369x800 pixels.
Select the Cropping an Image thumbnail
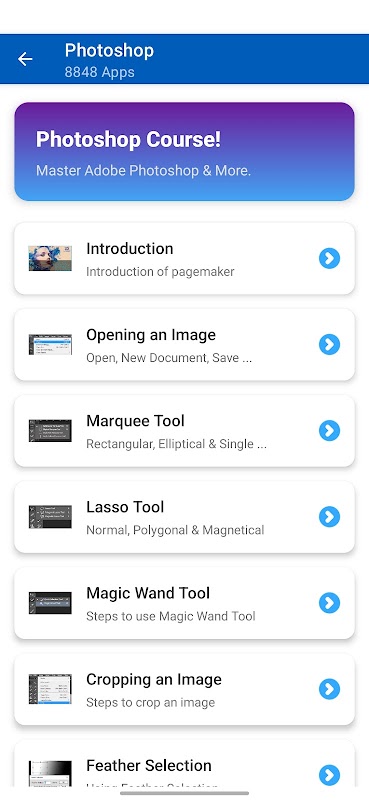(50, 689)
